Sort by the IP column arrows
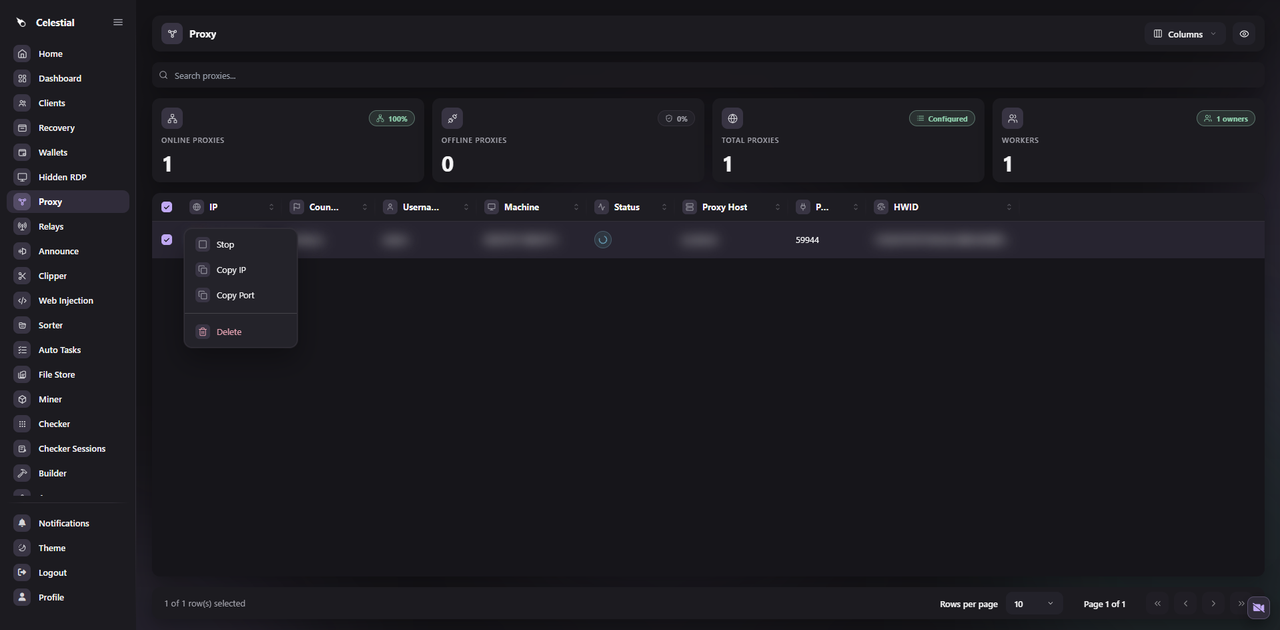The width and height of the screenshot is (1280, 630). (271, 207)
